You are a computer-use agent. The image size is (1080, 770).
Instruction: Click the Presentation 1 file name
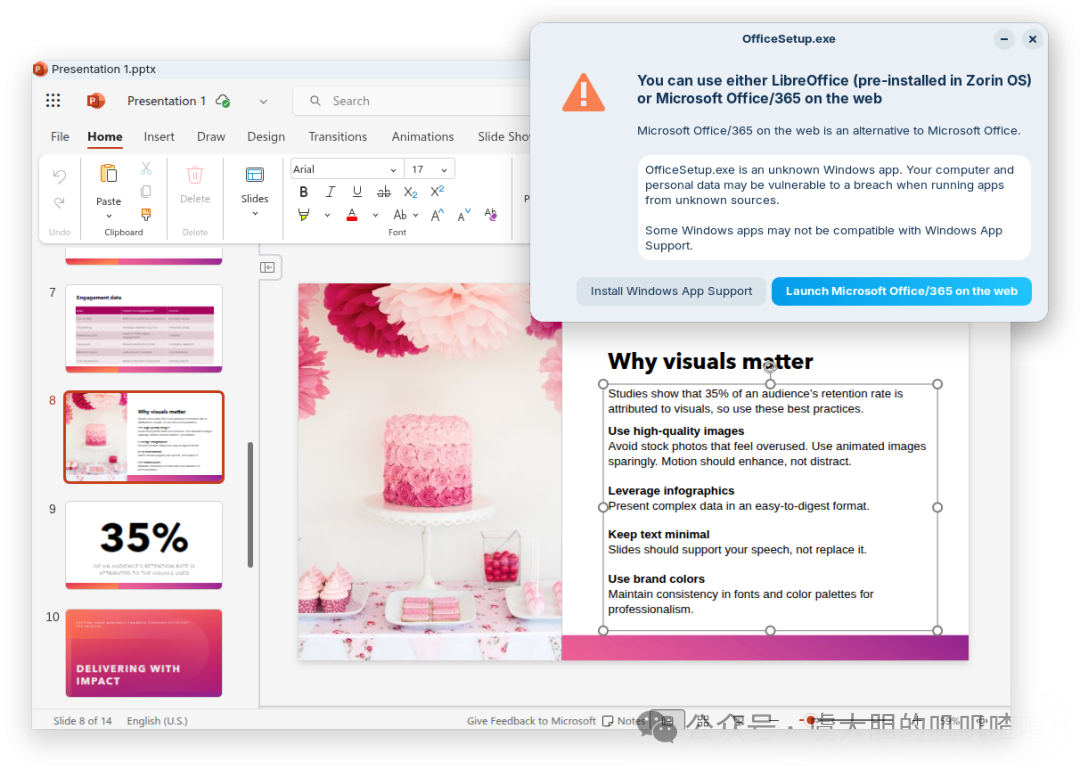(166, 101)
